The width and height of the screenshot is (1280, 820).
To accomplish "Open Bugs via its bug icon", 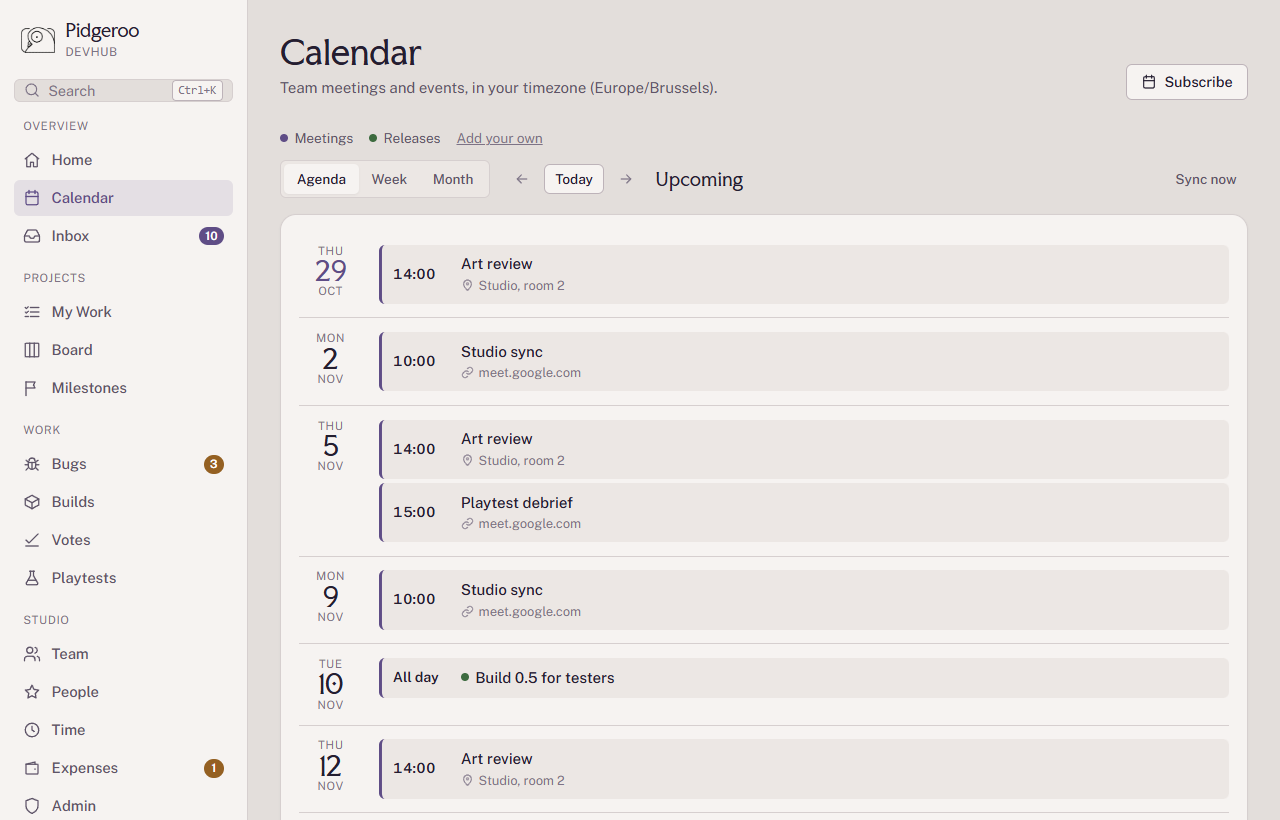I will [x=32, y=464].
